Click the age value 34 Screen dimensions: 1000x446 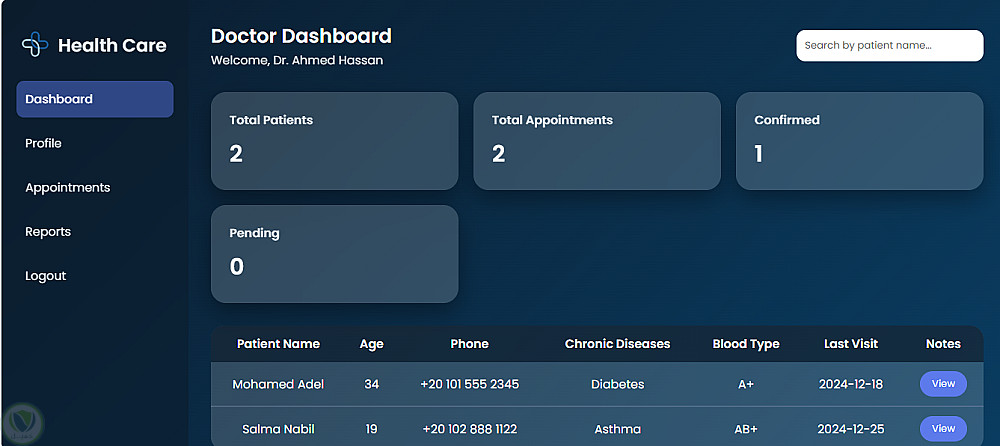pyautogui.click(x=372, y=384)
